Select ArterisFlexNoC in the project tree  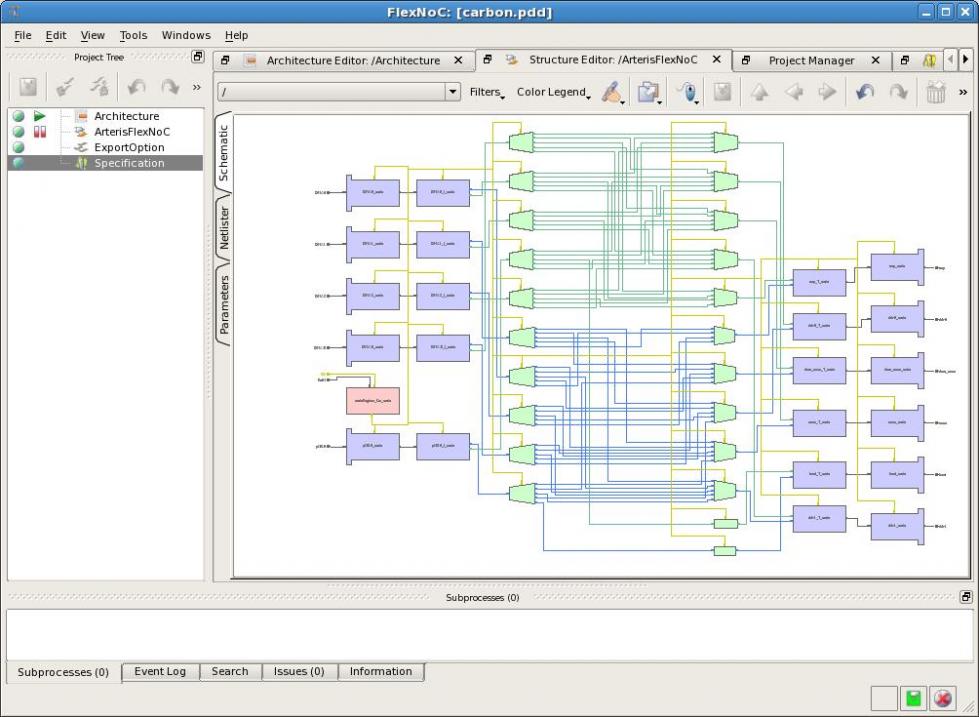[132, 132]
